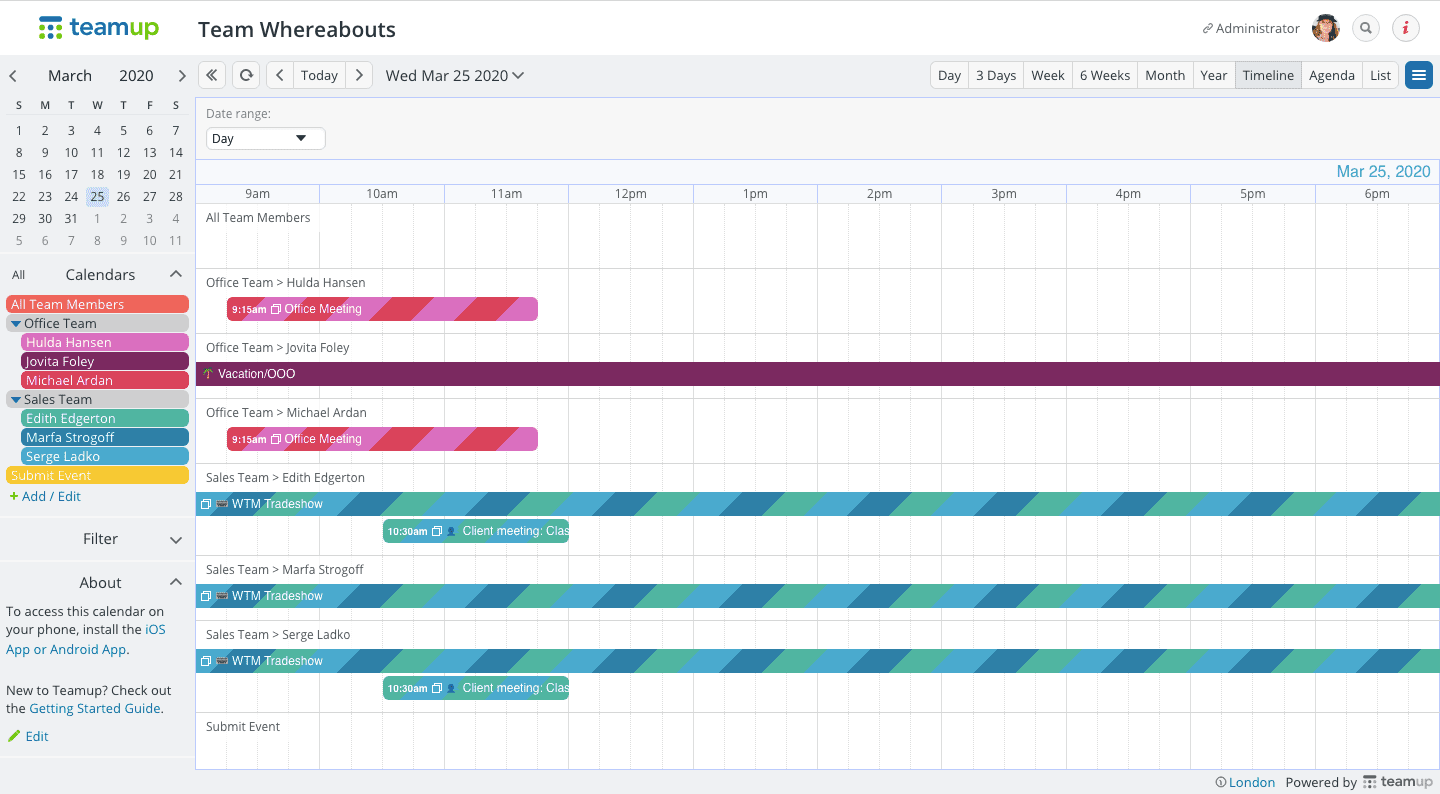Toggle the Hulda Hansen calendar visibility
The height and width of the screenshot is (794, 1440).
(104, 342)
